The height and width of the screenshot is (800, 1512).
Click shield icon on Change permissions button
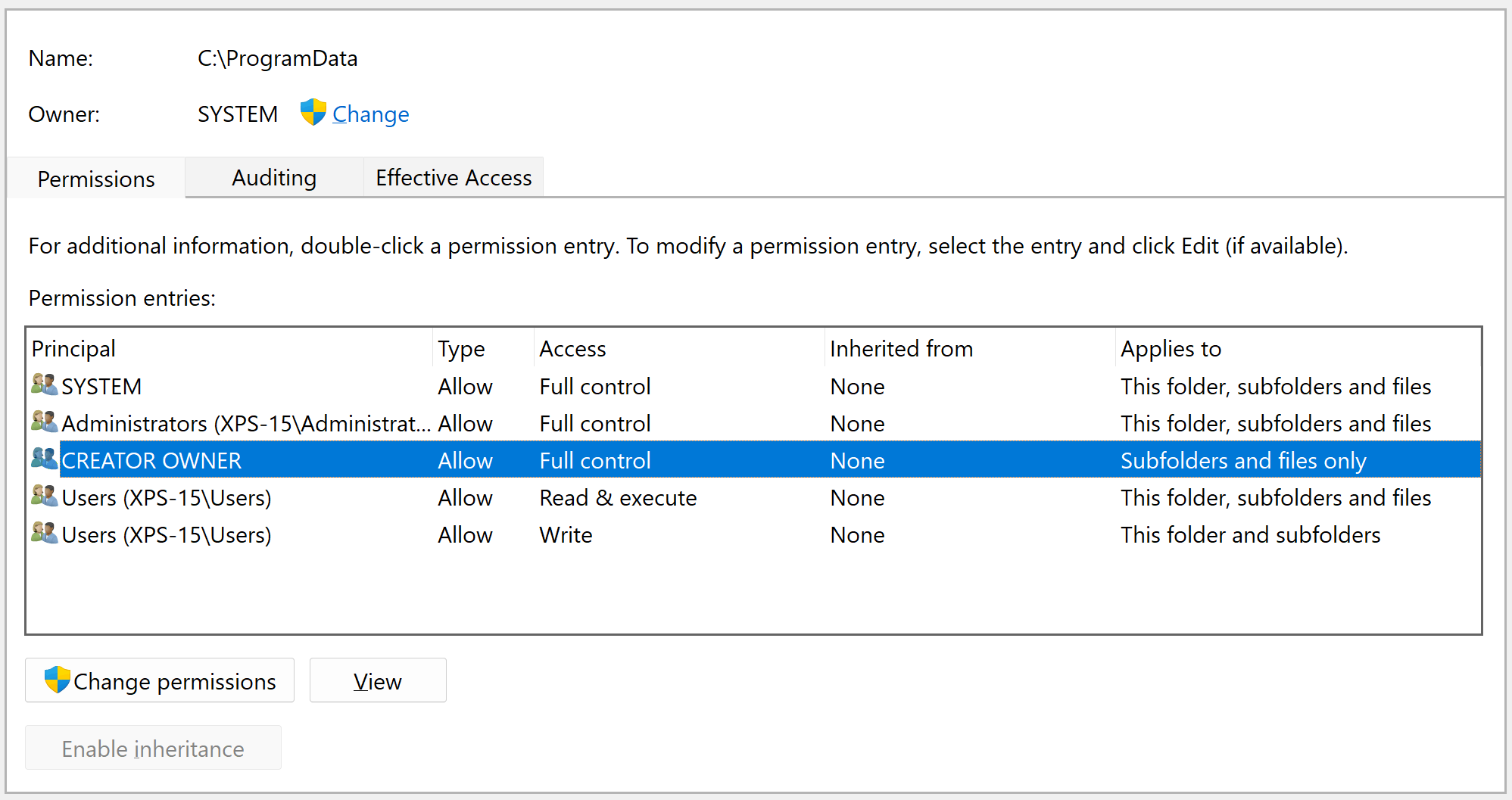[x=57, y=680]
